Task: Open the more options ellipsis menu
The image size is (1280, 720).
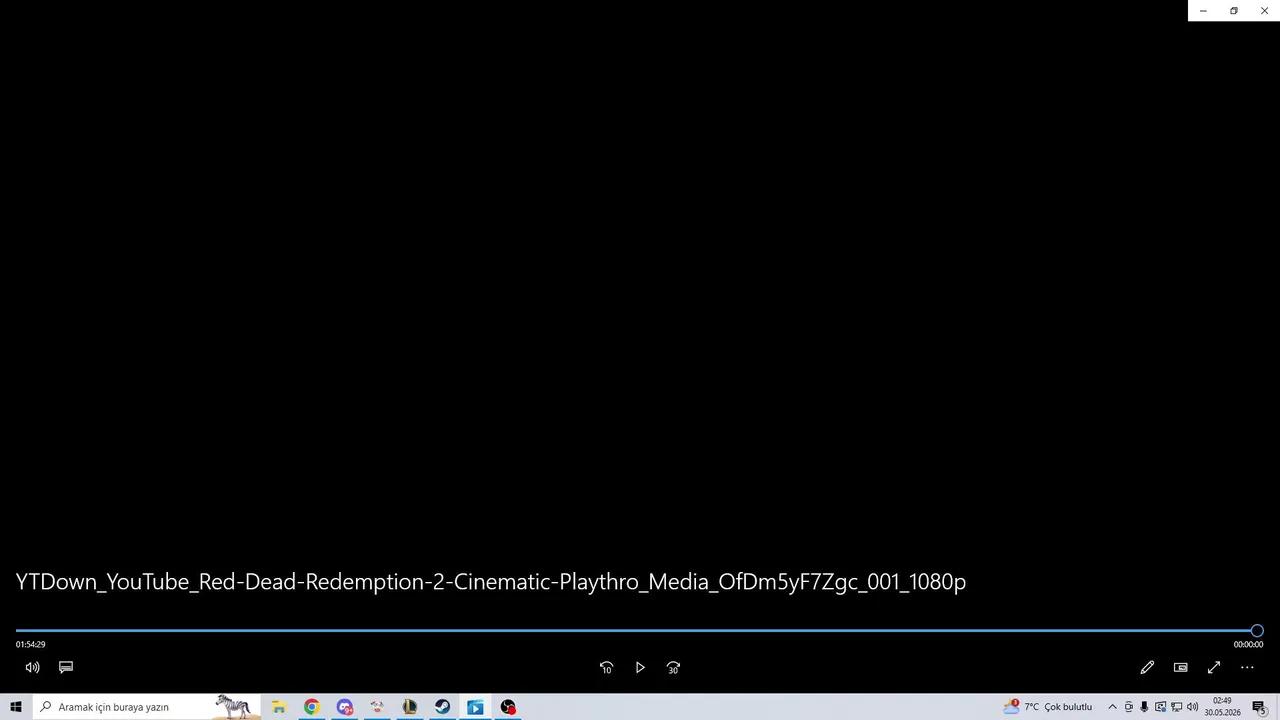Action: pos(1247,667)
